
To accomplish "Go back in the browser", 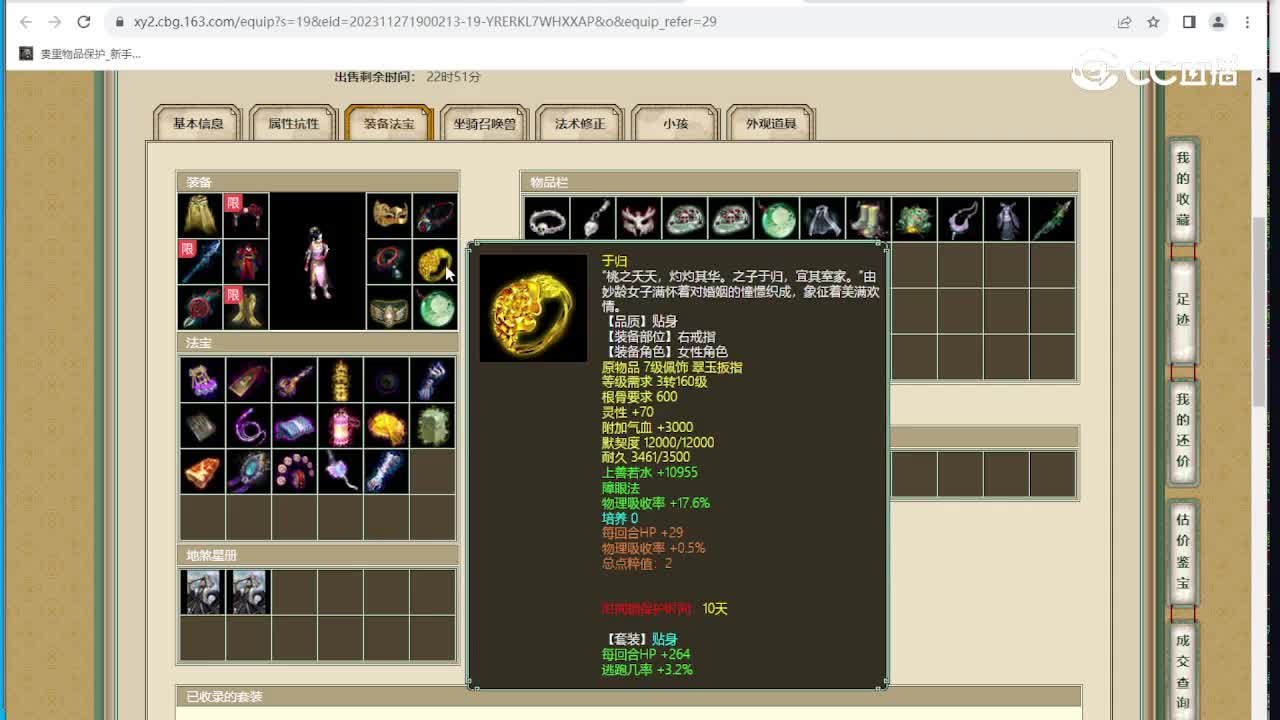I will [26, 21].
